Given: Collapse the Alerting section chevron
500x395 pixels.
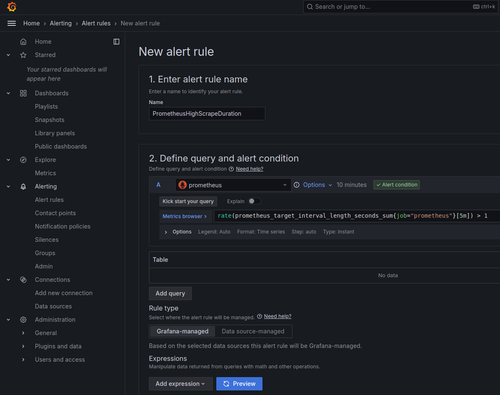Looking at the screenshot, I should (x=8, y=187).
